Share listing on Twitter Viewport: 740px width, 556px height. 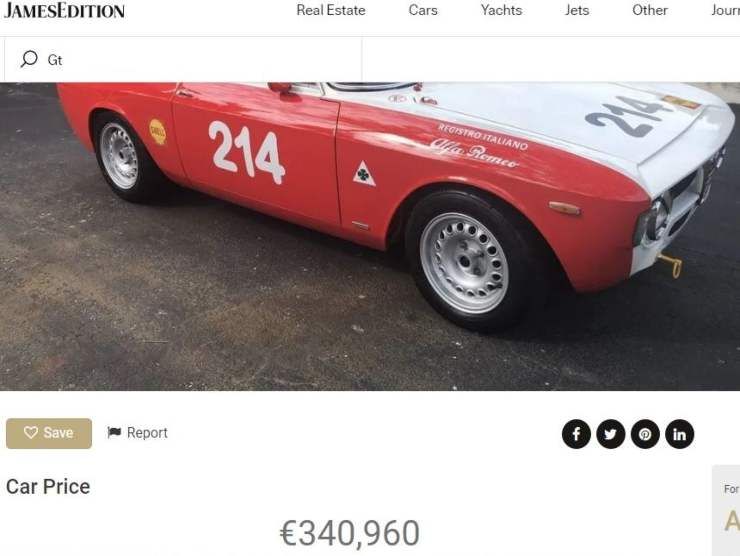pyautogui.click(x=610, y=434)
